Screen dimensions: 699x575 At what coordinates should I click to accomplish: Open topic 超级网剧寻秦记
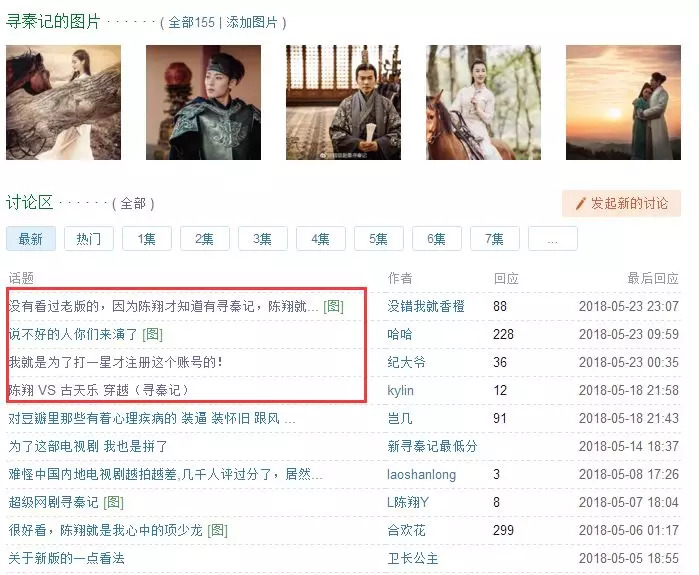coord(53,502)
